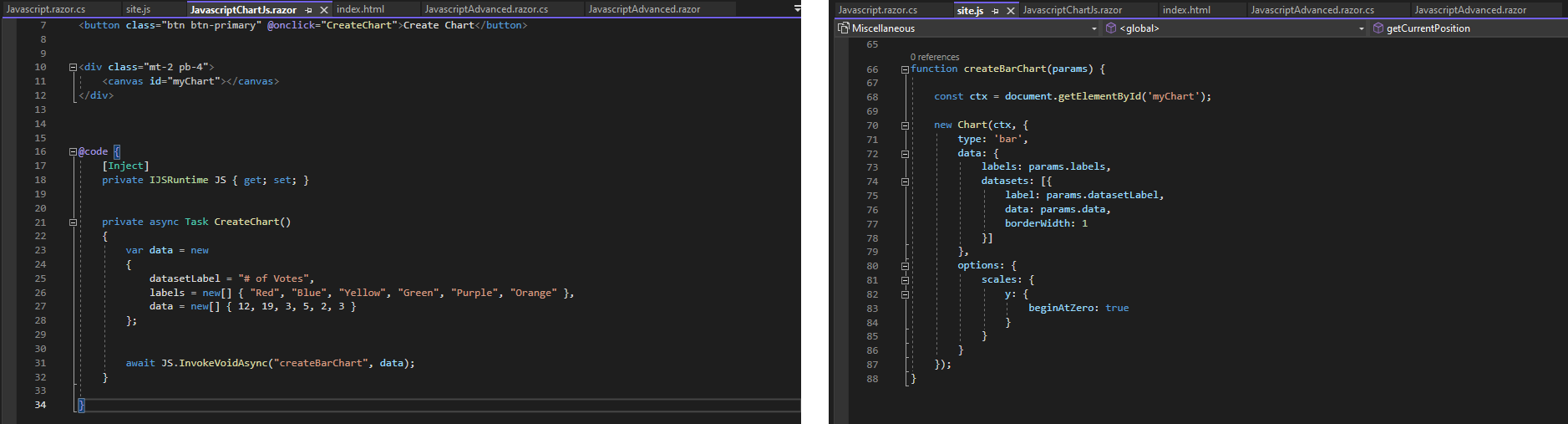1568x424 pixels.
Task: Collapse the createBarChart function on line 66
Action: coord(905,69)
